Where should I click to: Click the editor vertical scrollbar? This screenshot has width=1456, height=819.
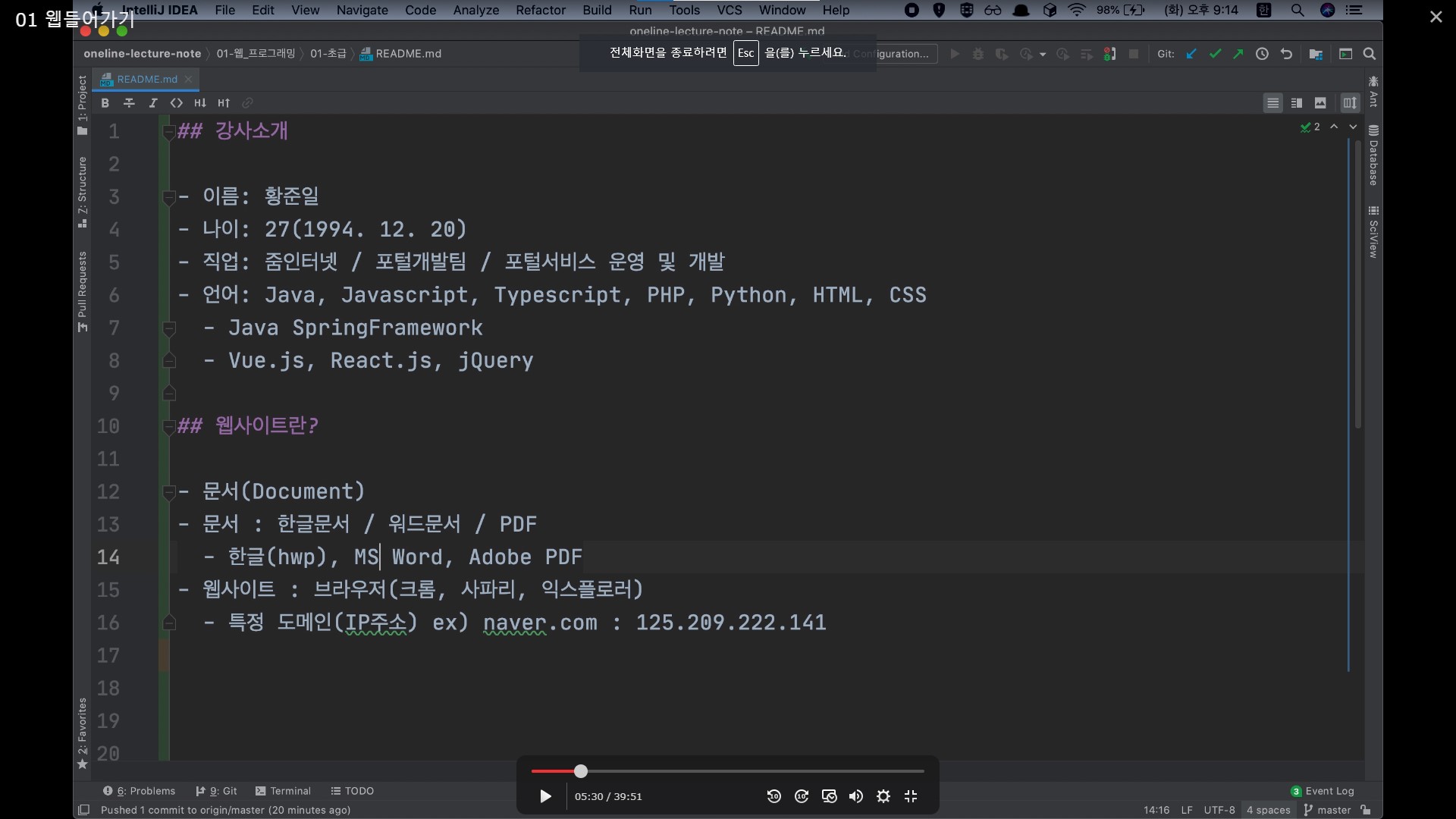coord(1357,284)
